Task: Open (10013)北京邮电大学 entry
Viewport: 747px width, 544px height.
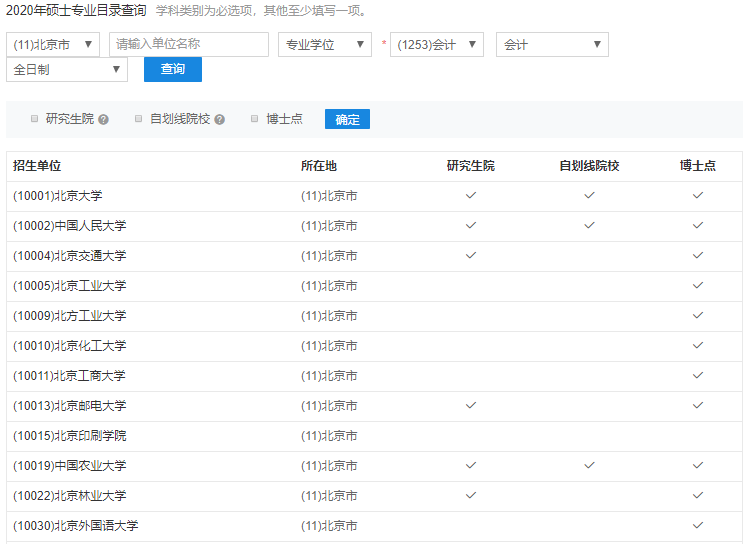Action: pyautogui.click(x=70, y=406)
